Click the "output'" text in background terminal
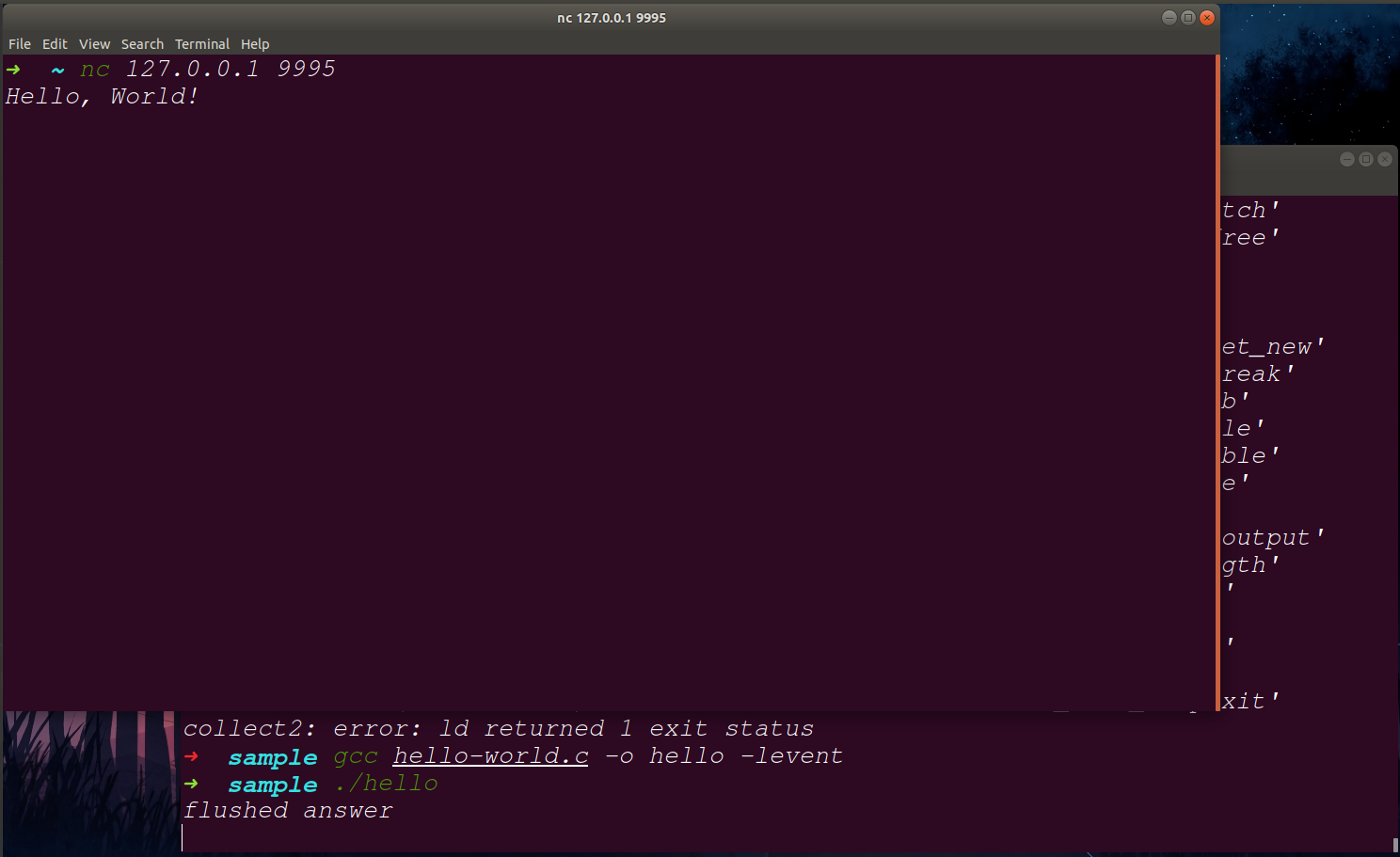 click(x=1273, y=538)
